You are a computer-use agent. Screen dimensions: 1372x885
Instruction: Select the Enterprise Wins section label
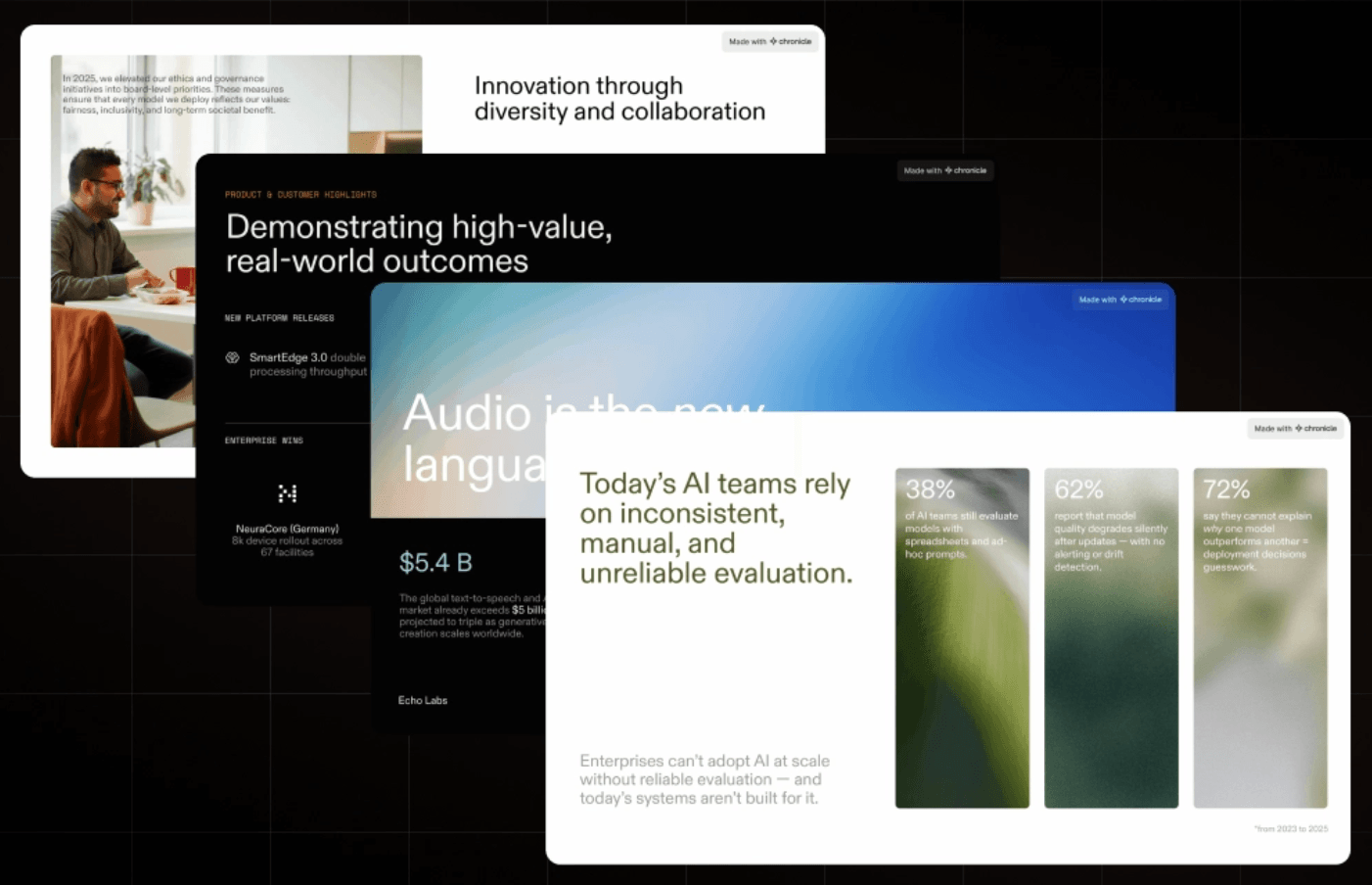pos(264,441)
